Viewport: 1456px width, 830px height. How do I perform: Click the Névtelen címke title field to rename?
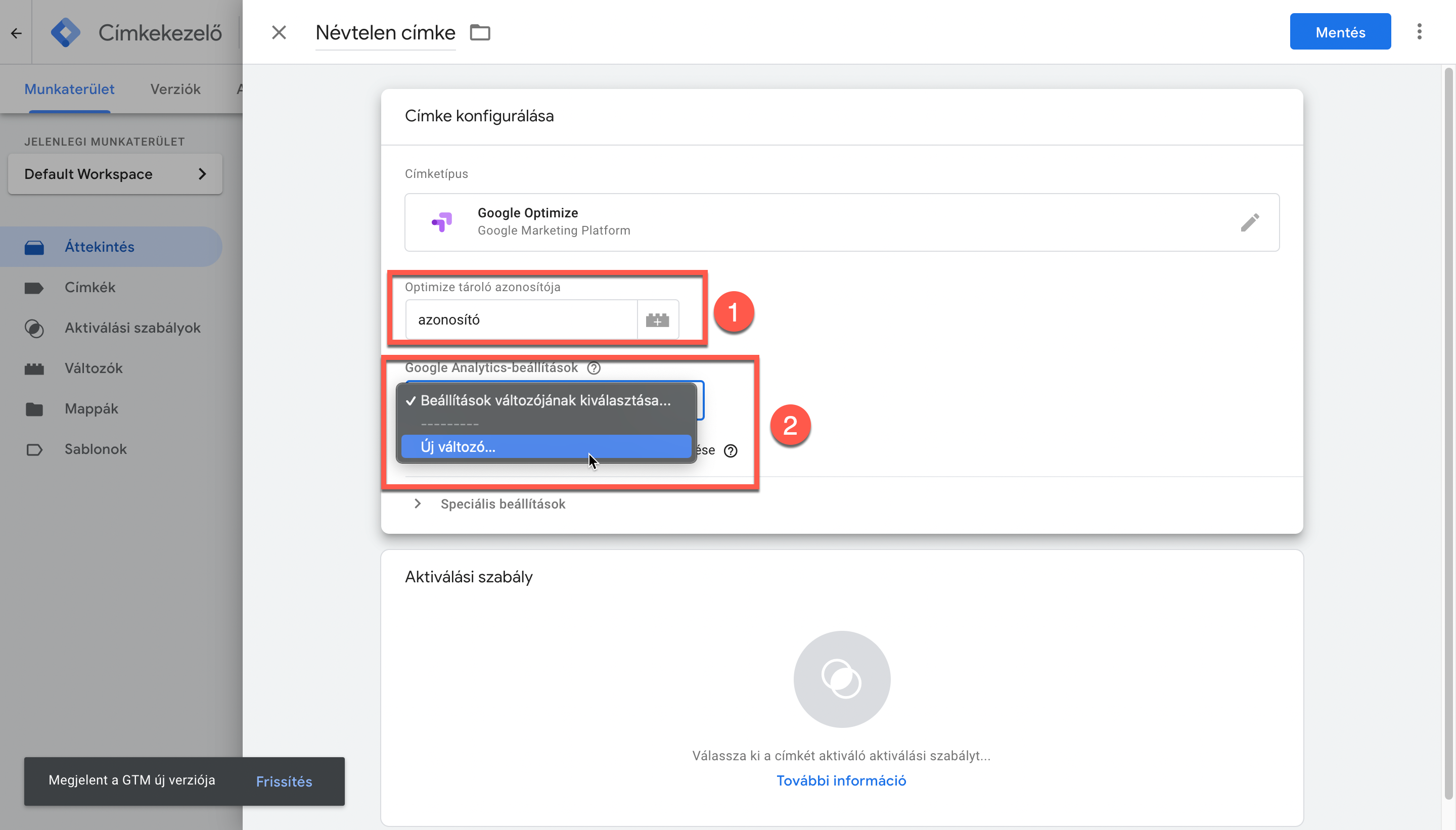(x=385, y=32)
